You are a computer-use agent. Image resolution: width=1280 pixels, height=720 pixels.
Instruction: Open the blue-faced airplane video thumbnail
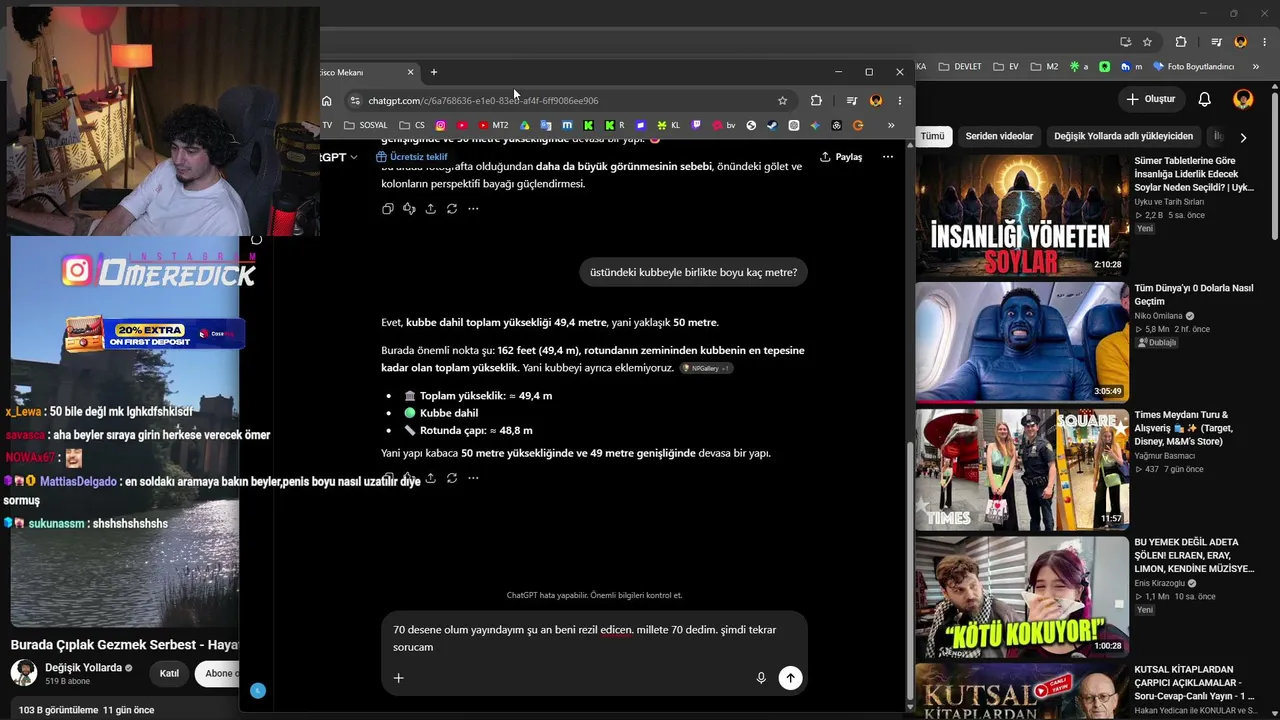pos(1021,342)
